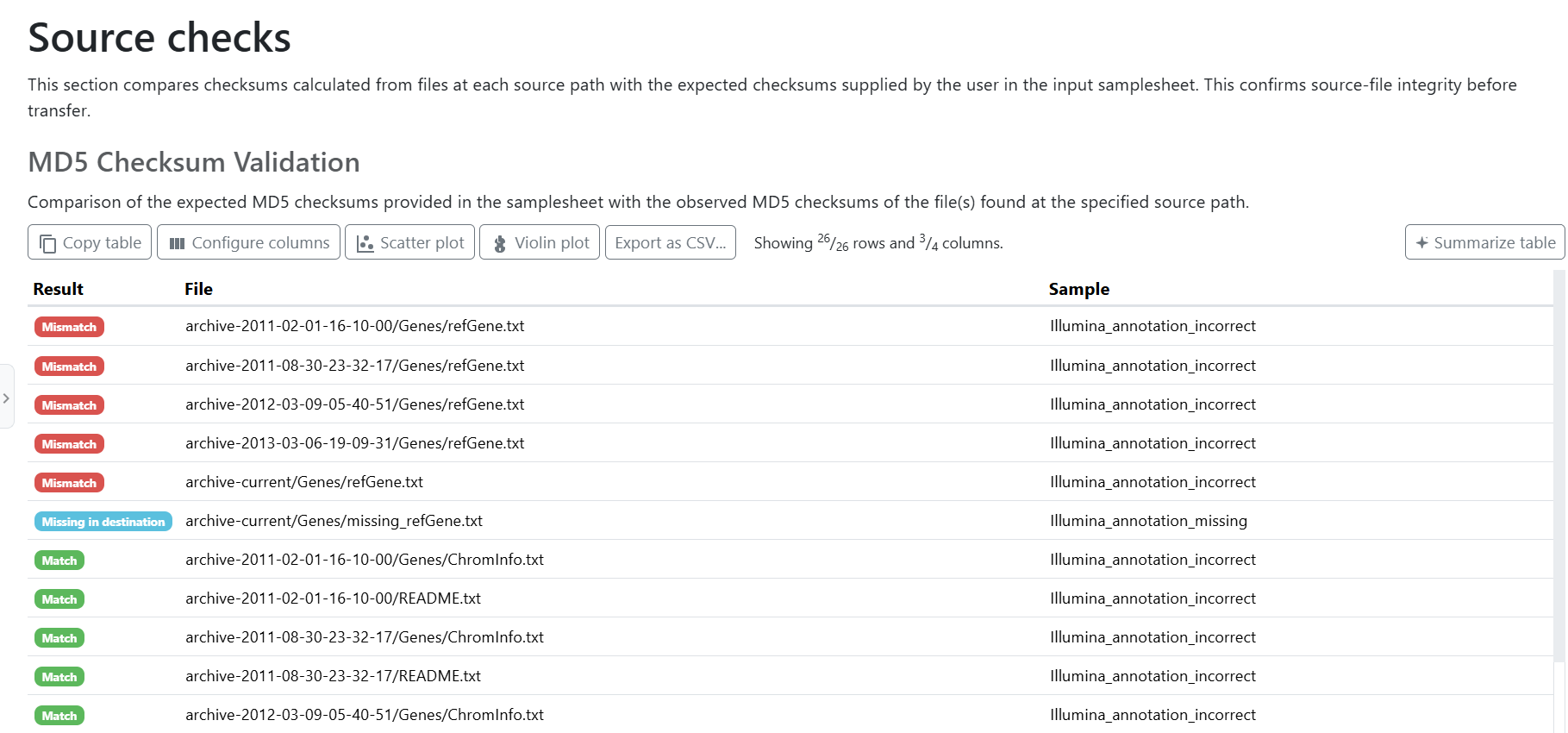Click the Summarize table button

click(x=1484, y=242)
